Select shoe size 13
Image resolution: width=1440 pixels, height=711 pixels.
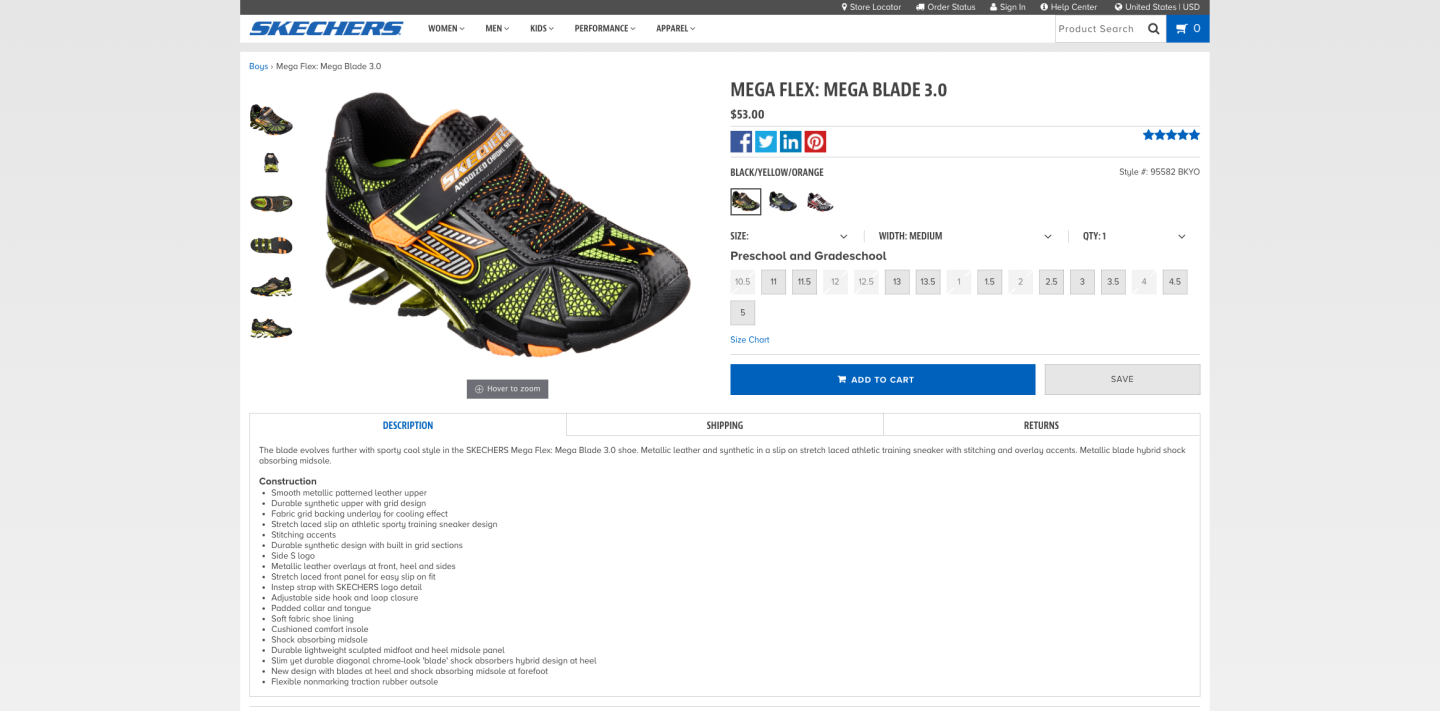[x=897, y=282]
